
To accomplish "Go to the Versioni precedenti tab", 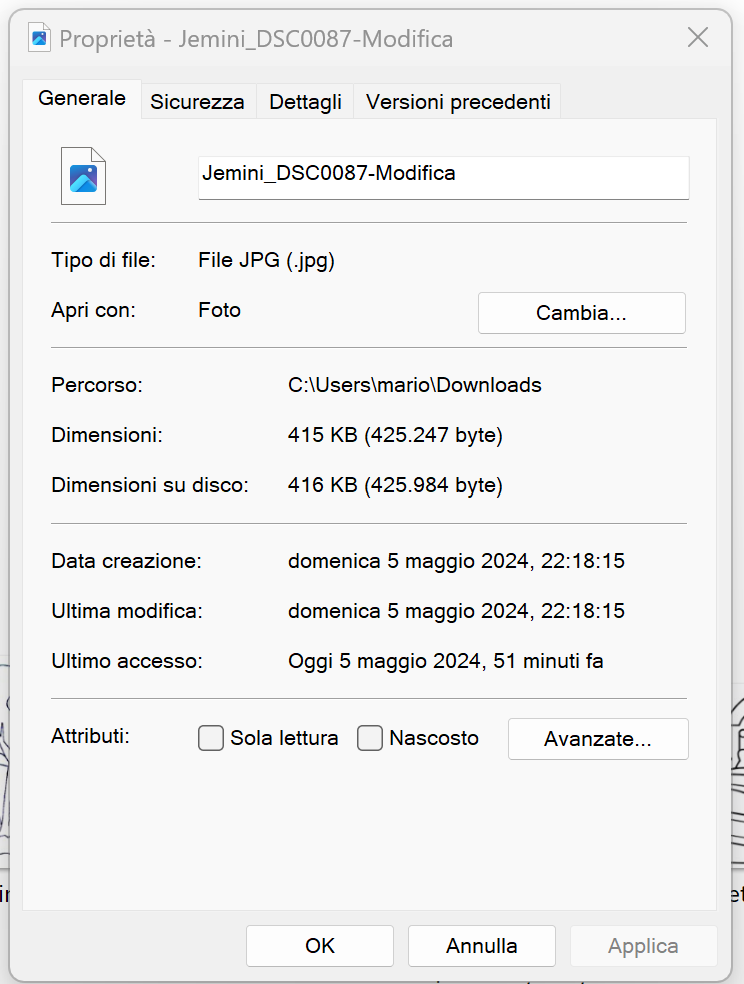I will [458, 102].
